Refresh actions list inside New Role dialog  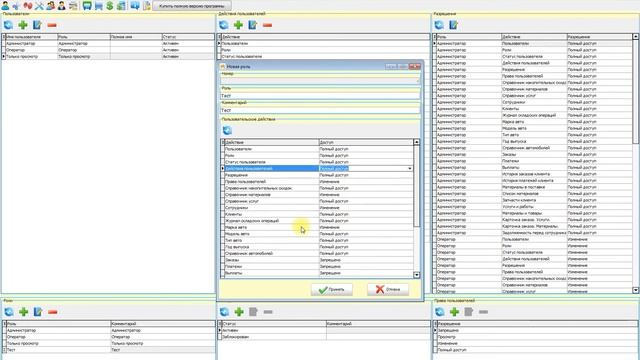[x=227, y=130]
